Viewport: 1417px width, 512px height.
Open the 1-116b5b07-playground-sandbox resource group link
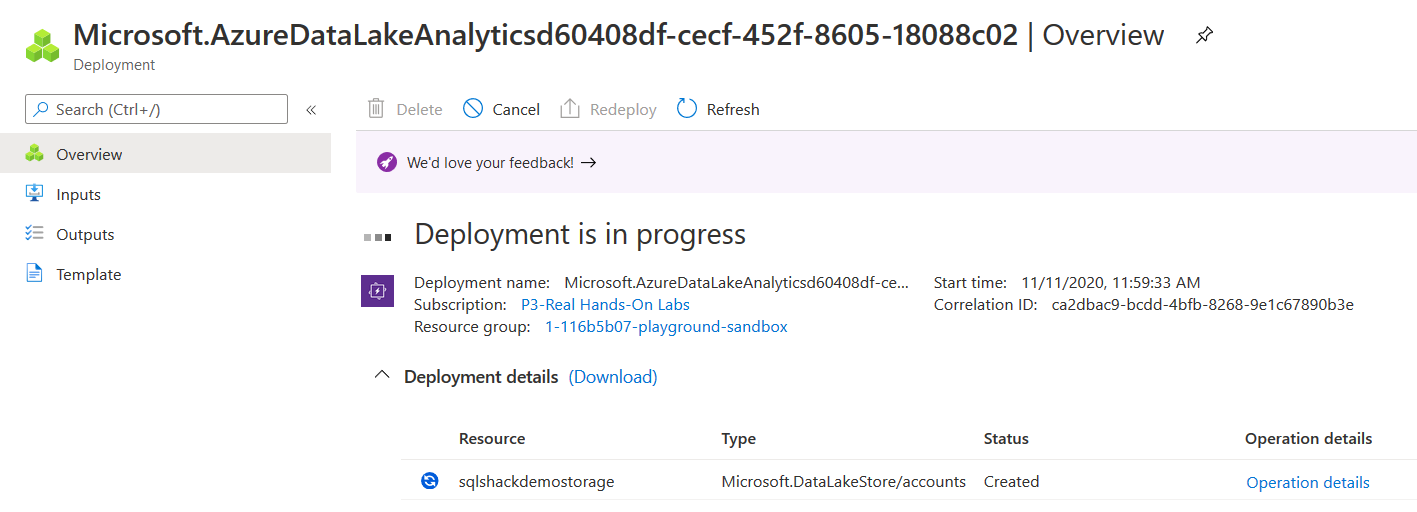pyautogui.click(x=666, y=326)
